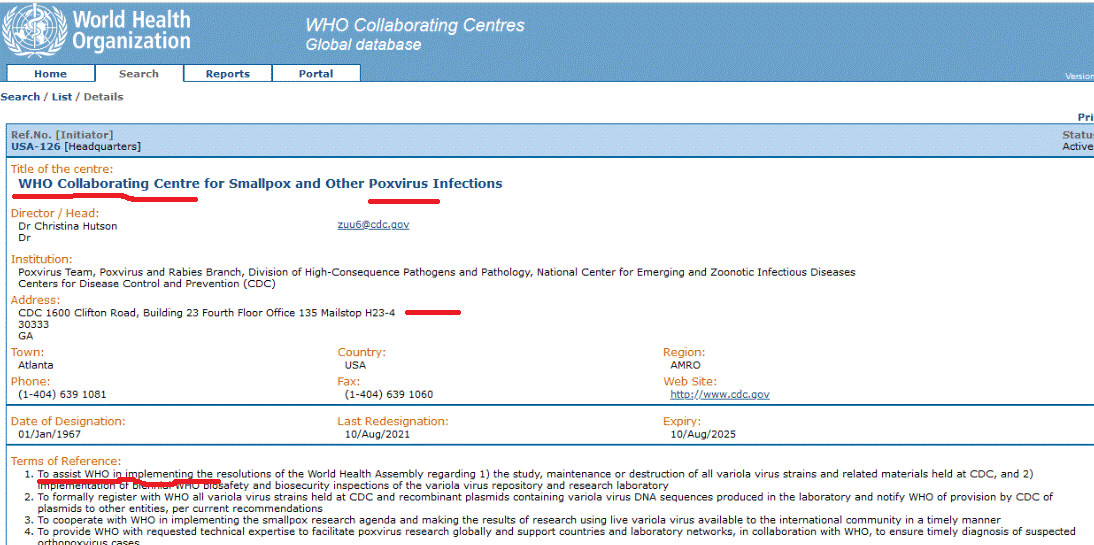Click the List breadcrumb link
1094x545 pixels.
[62, 97]
